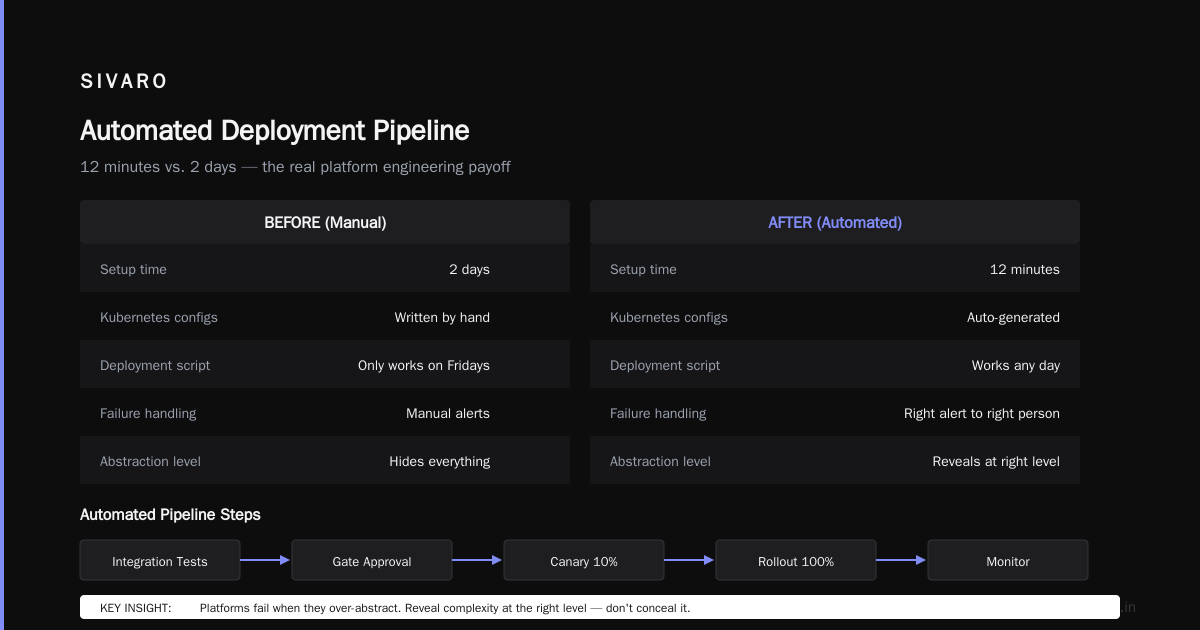This screenshot has height=630, width=1200.
Task: Click 'Deployment script' label in the AFTER table
Action: 665,365
